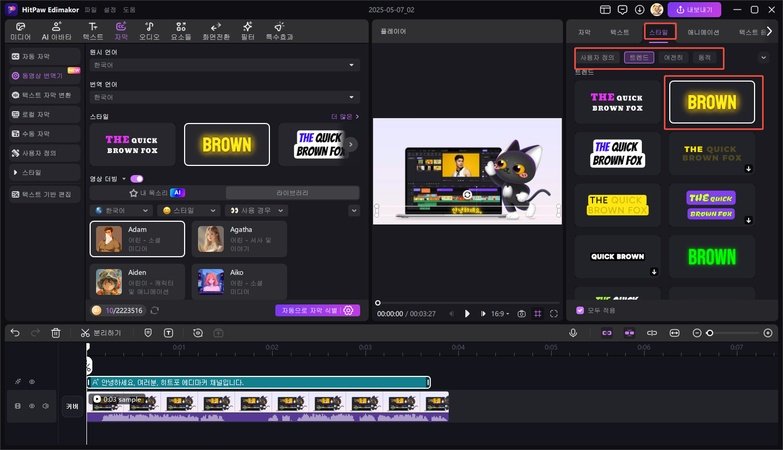Adjust the timeline zoom slider handle

click(710, 333)
